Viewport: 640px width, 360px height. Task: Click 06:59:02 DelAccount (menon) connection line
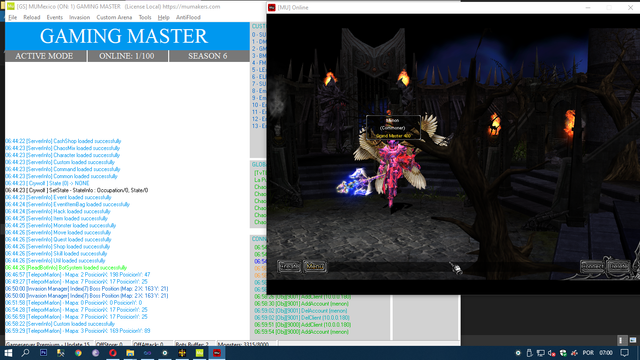tap(301, 311)
